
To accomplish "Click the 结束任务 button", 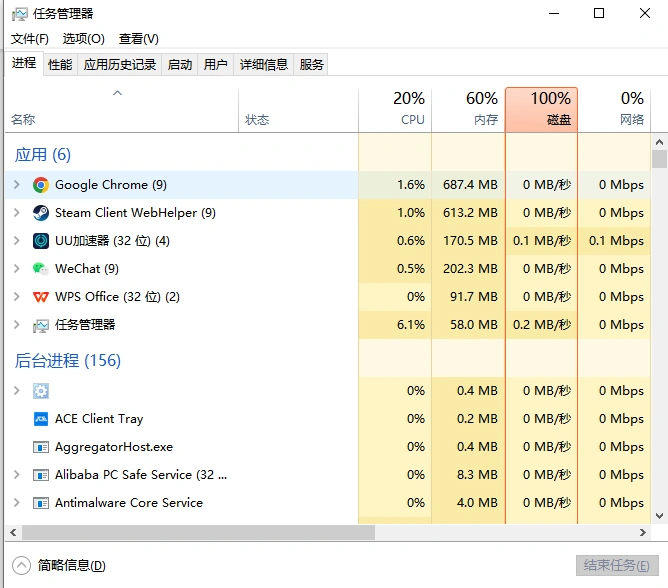I will (x=617, y=566).
